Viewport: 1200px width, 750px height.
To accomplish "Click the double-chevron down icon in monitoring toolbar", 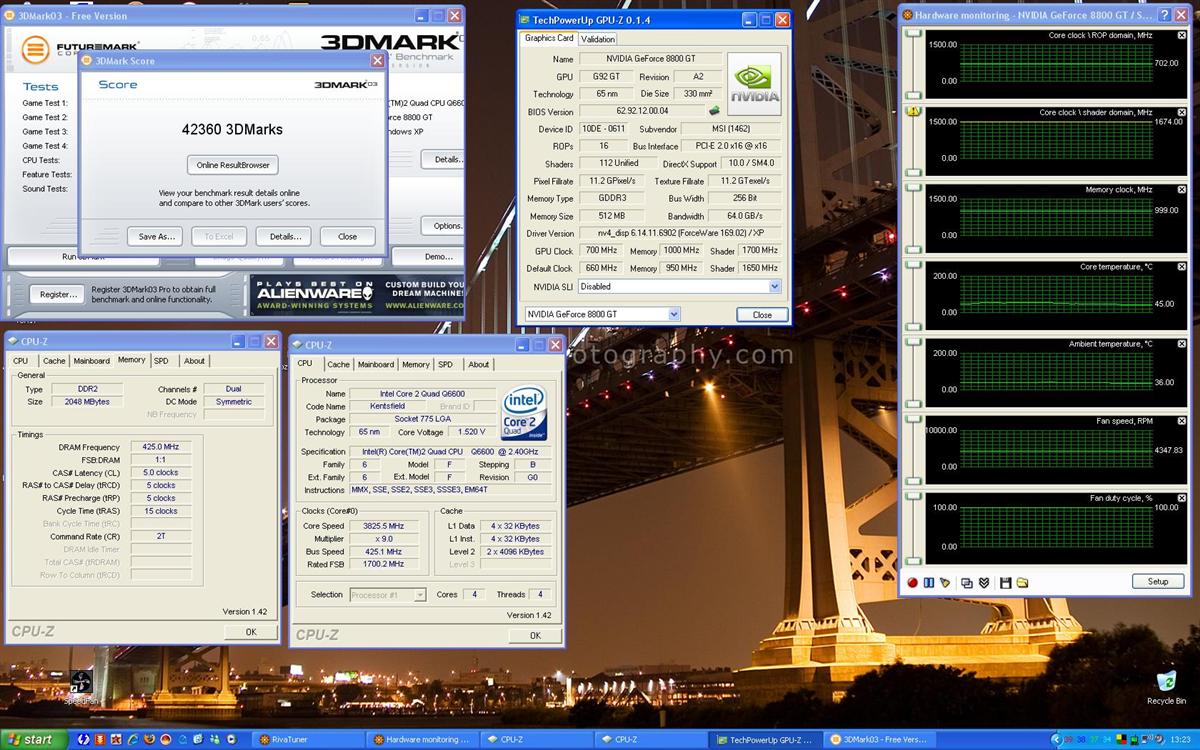I will (x=983, y=582).
